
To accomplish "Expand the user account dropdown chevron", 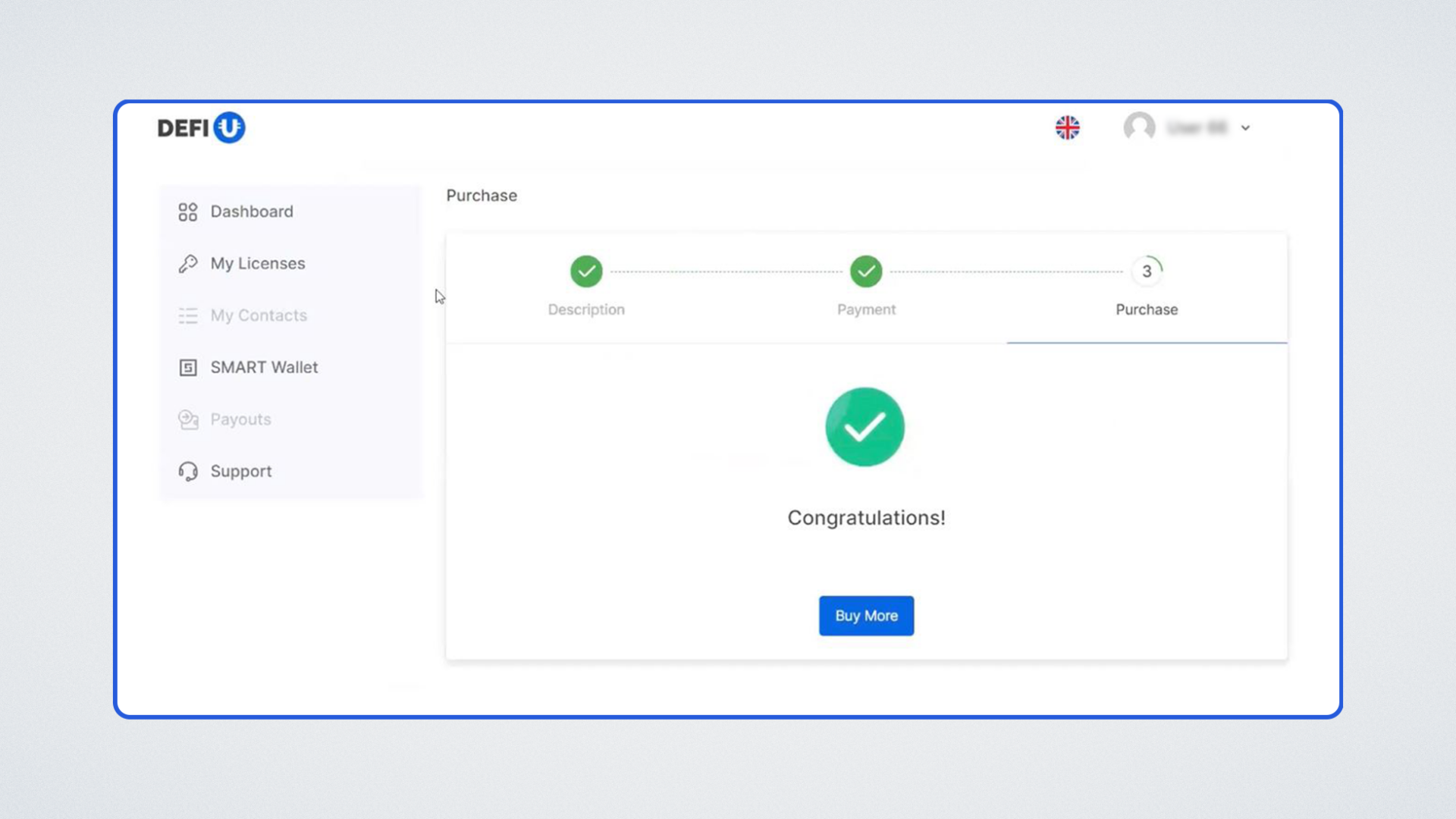I will [1245, 128].
